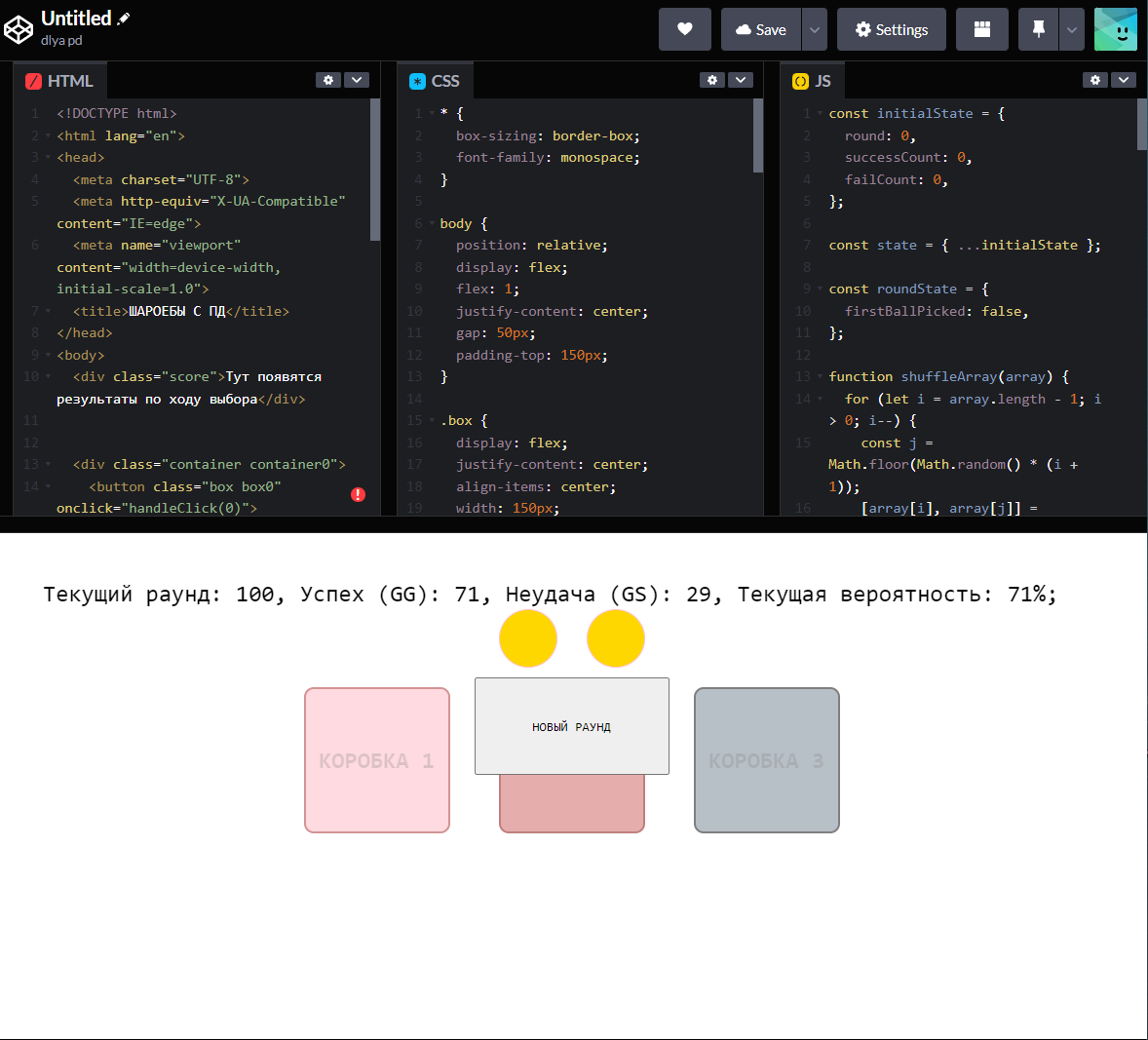Open the Change View layout button
1148x1040 pixels.
[x=982, y=29]
